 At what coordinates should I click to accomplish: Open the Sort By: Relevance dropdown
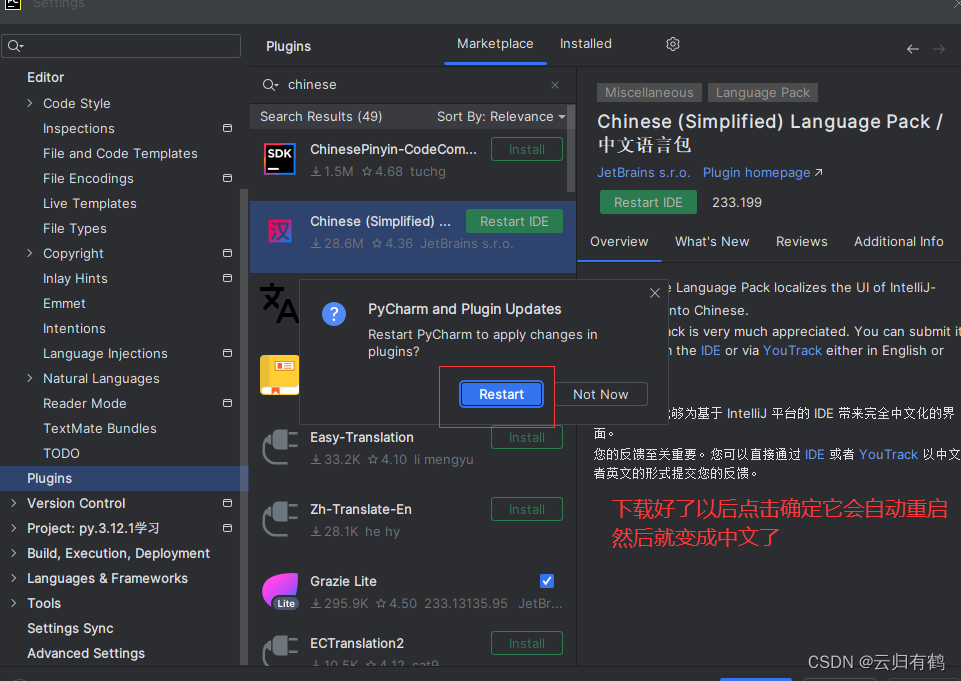click(x=501, y=116)
